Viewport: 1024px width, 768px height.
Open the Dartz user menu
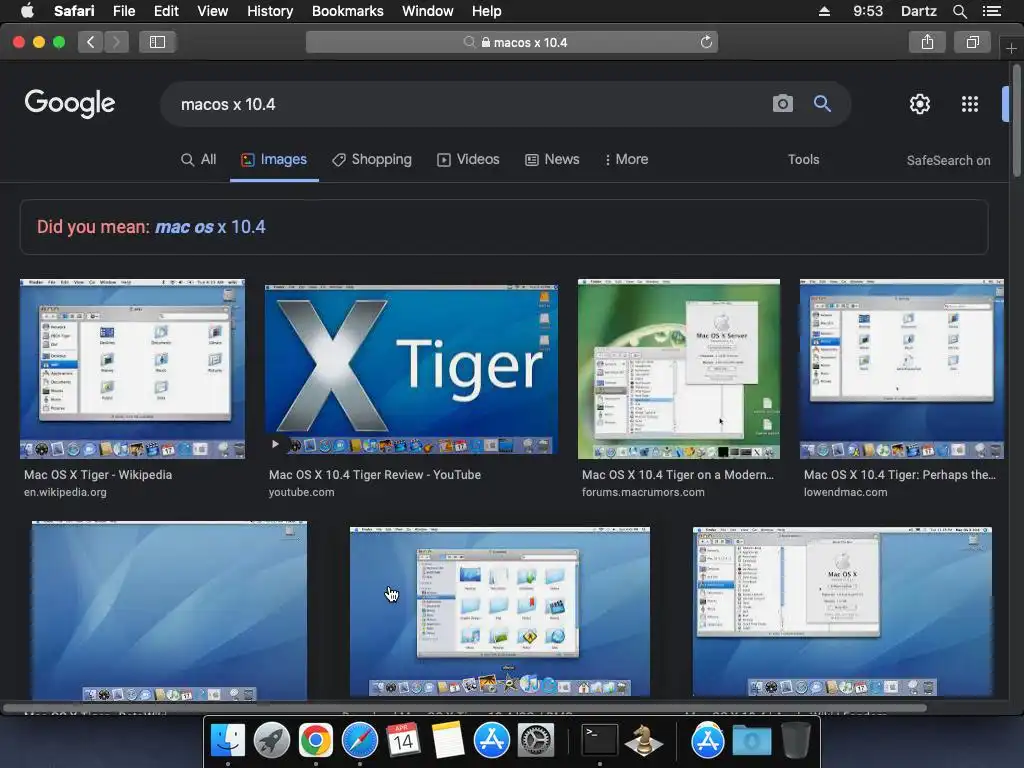tap(918, 11)
